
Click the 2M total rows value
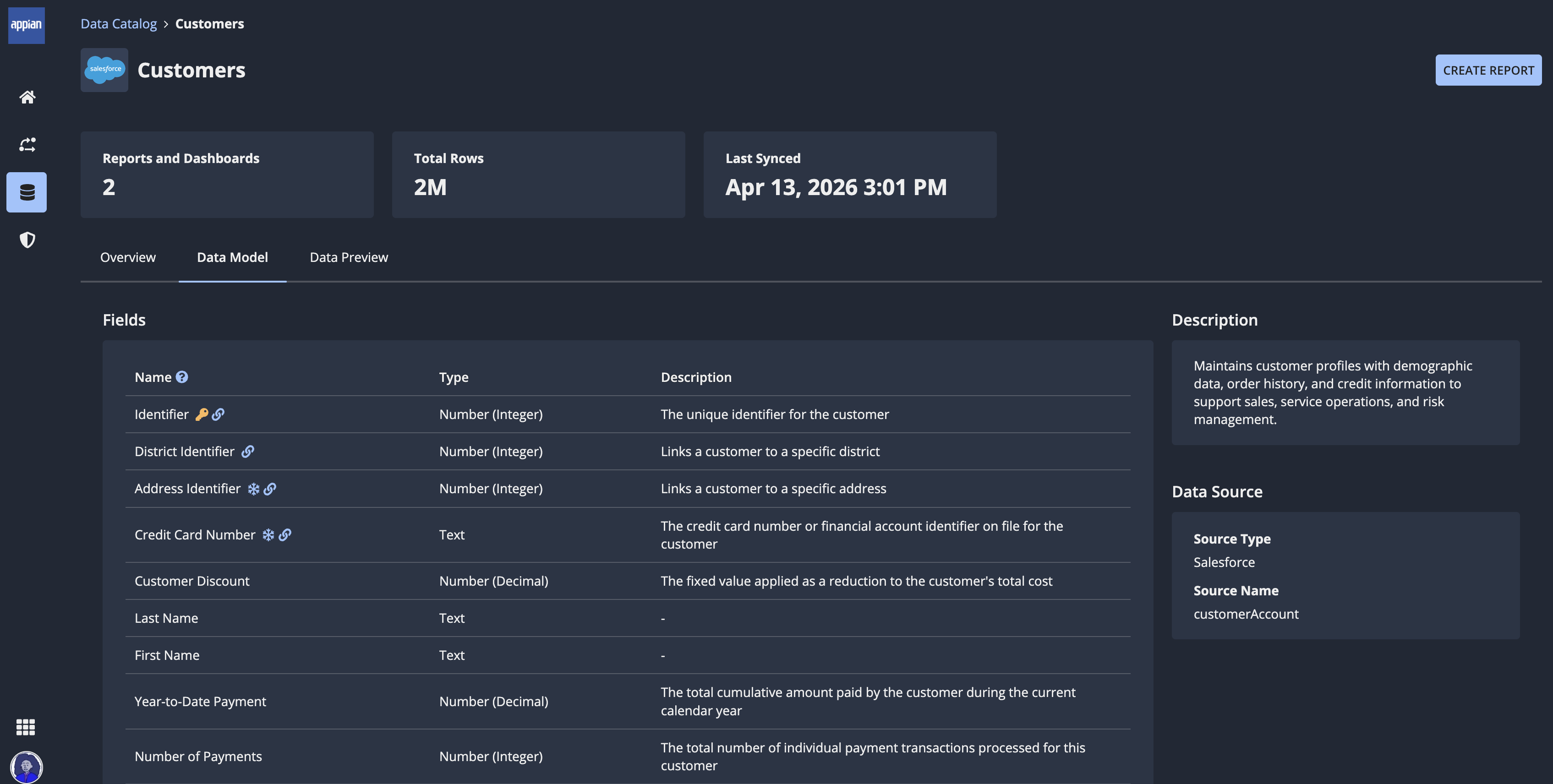click(431, 187)
